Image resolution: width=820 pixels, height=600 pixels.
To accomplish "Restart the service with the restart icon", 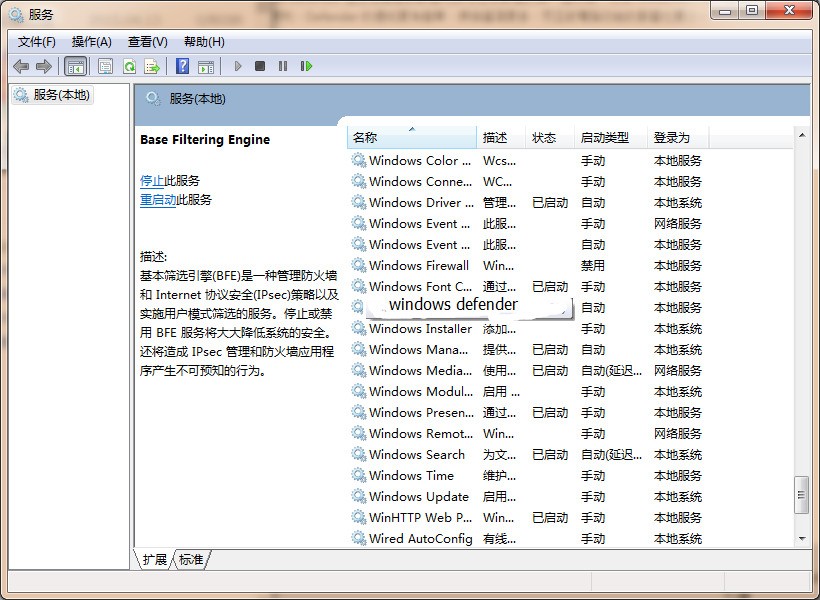I will (x=306, y=66).
